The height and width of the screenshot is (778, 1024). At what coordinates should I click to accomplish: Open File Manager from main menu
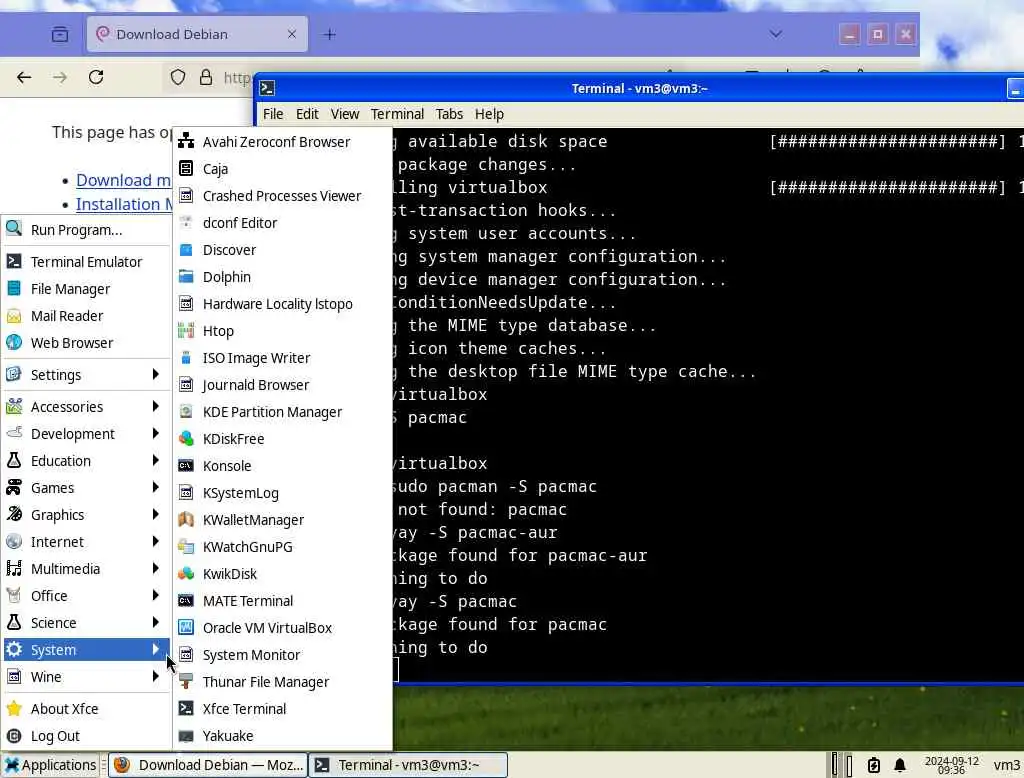(86, 289)
